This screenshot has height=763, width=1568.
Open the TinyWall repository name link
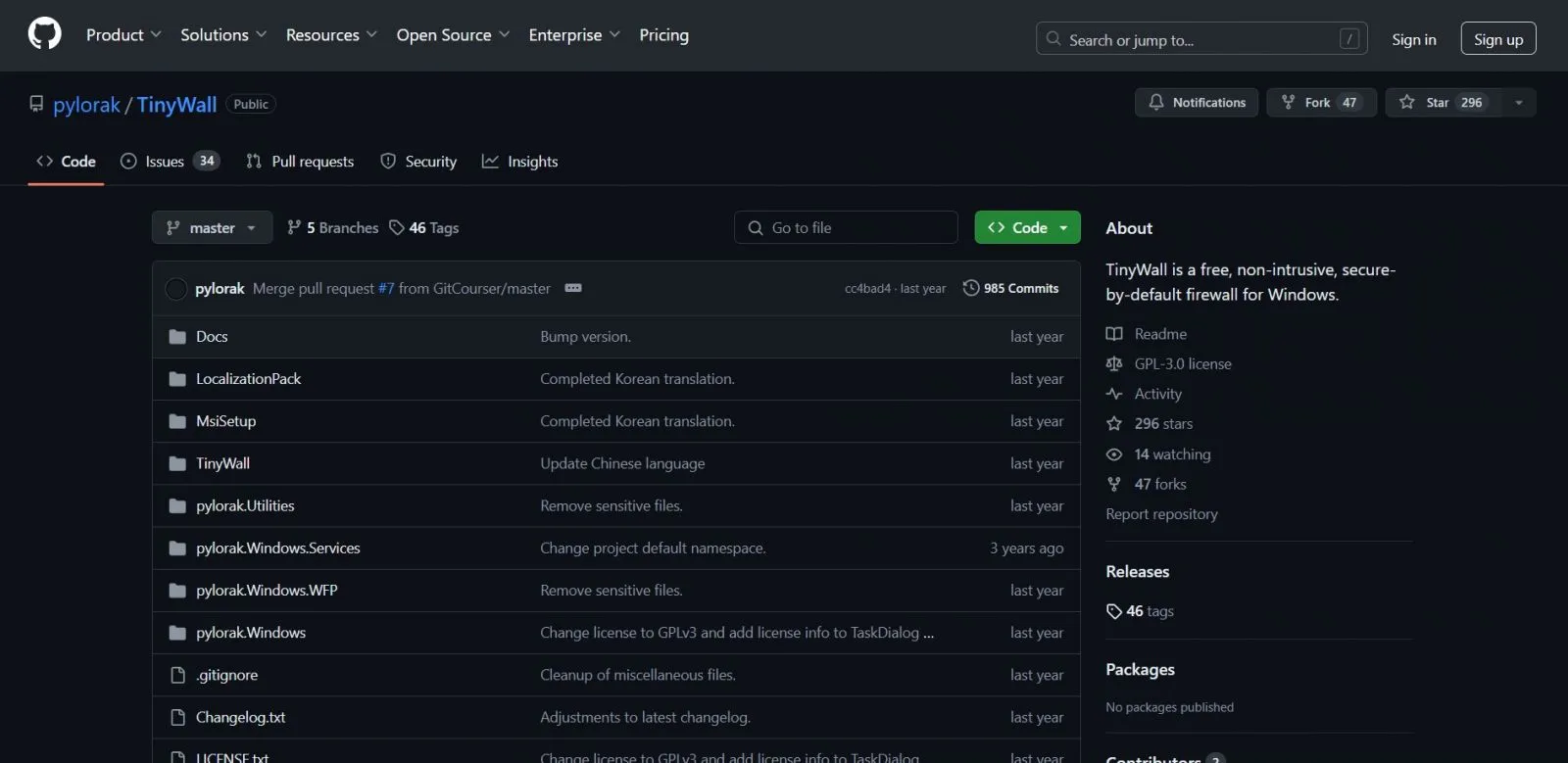(176, 105)
